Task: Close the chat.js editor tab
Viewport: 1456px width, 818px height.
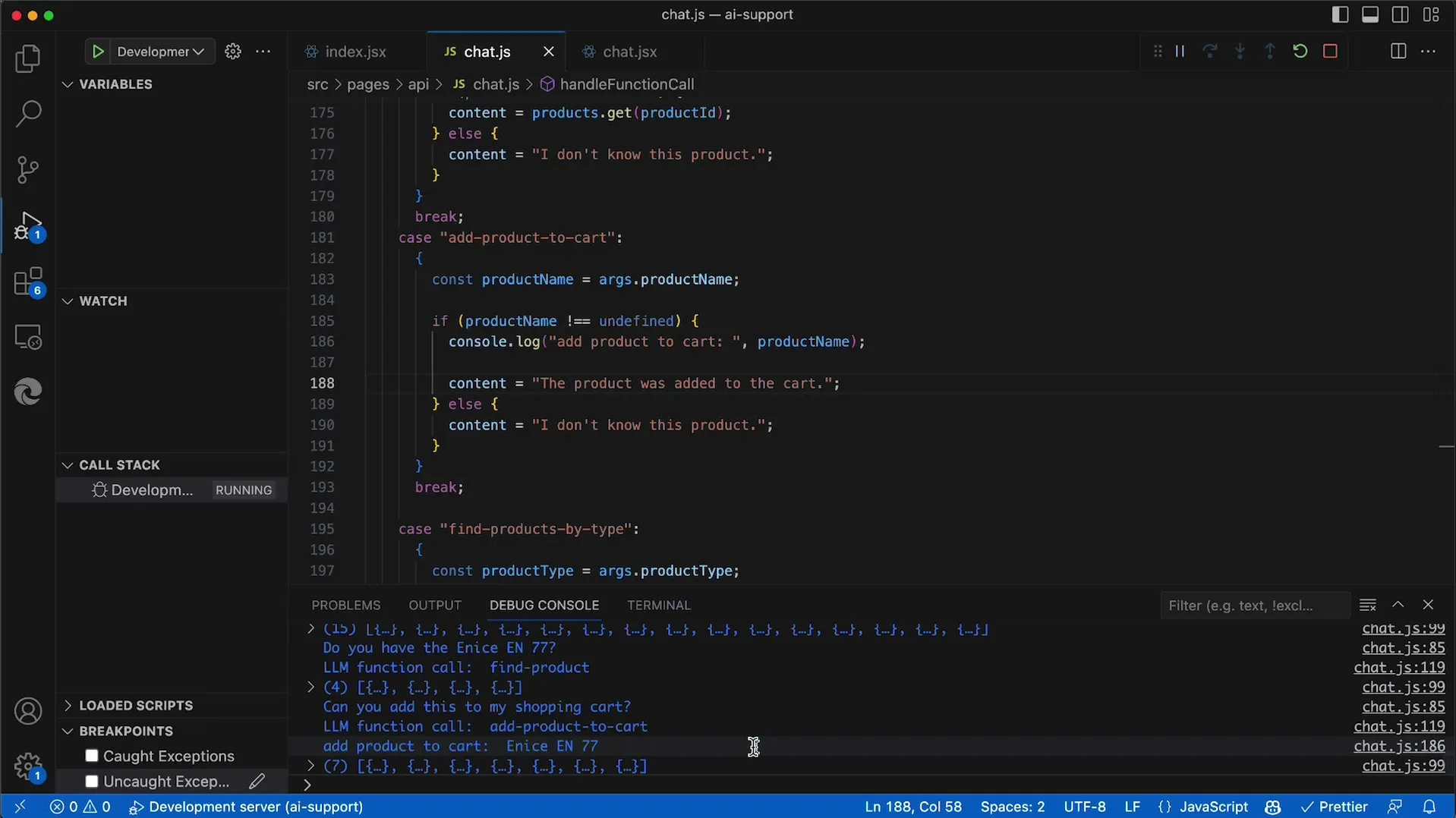Action: tap(549, 52)
